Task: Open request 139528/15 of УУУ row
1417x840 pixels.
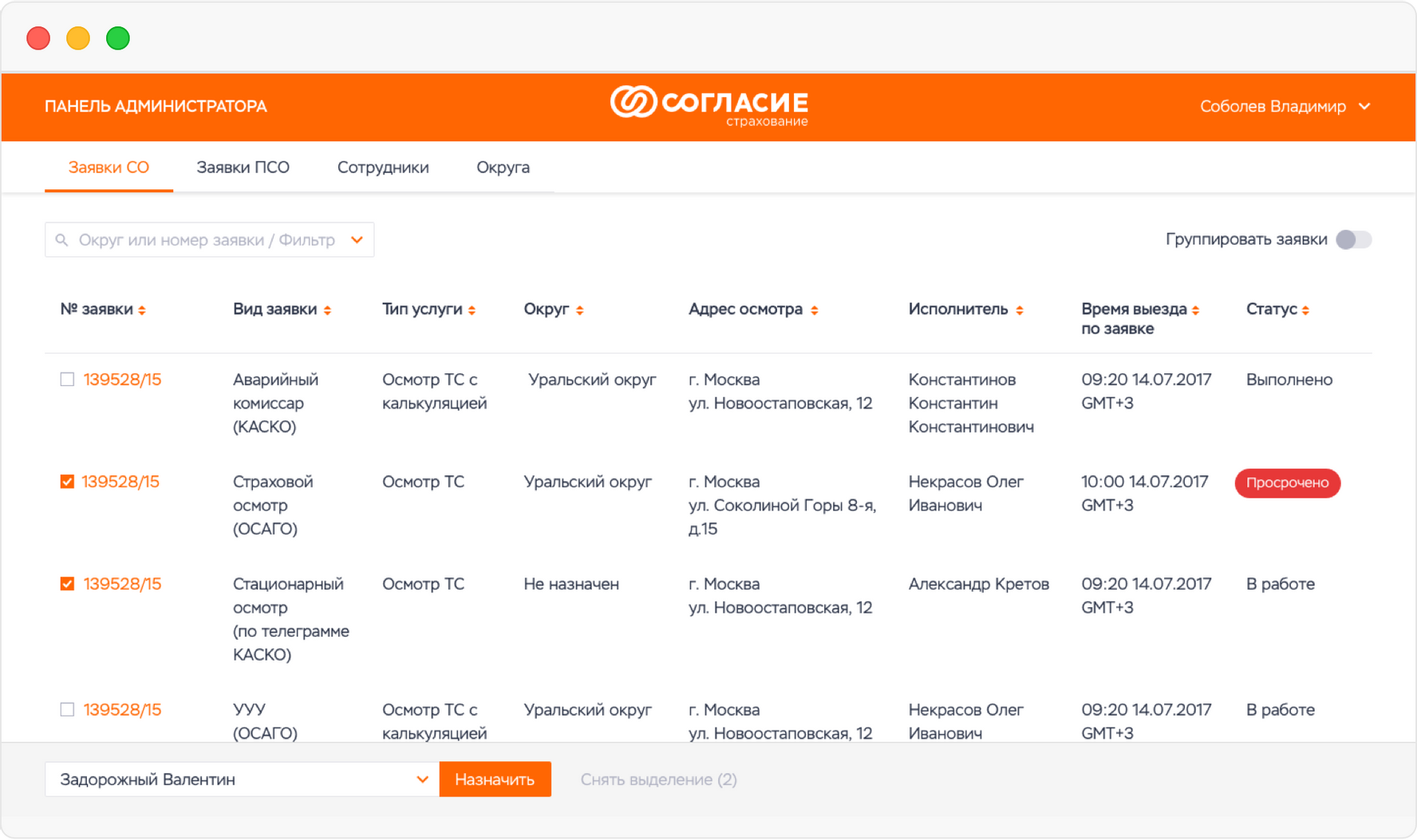Action: tap(122, 709)
